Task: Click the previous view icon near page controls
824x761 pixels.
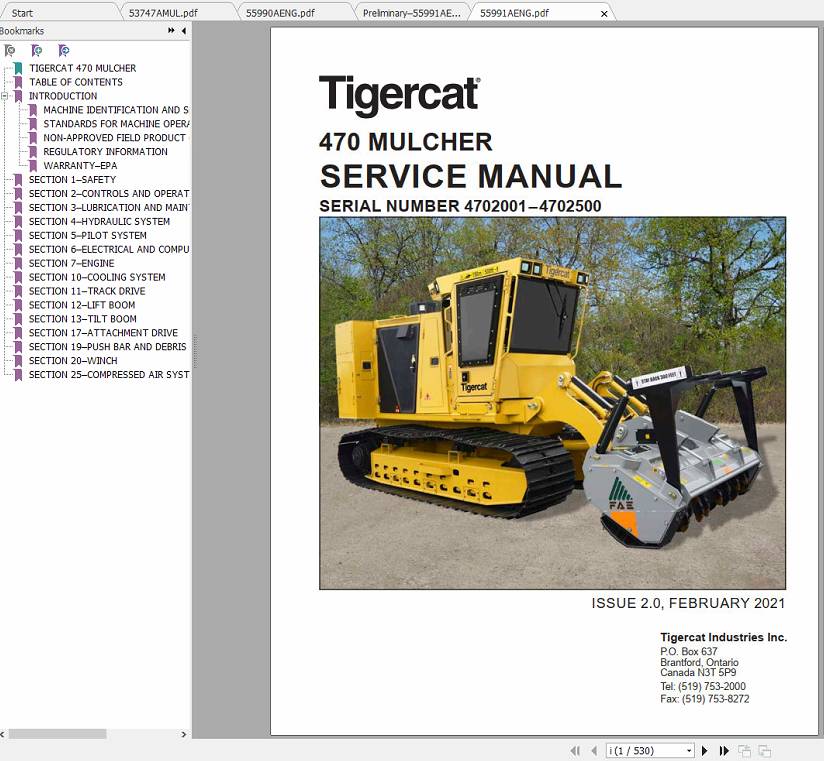Action: (745, 750)
